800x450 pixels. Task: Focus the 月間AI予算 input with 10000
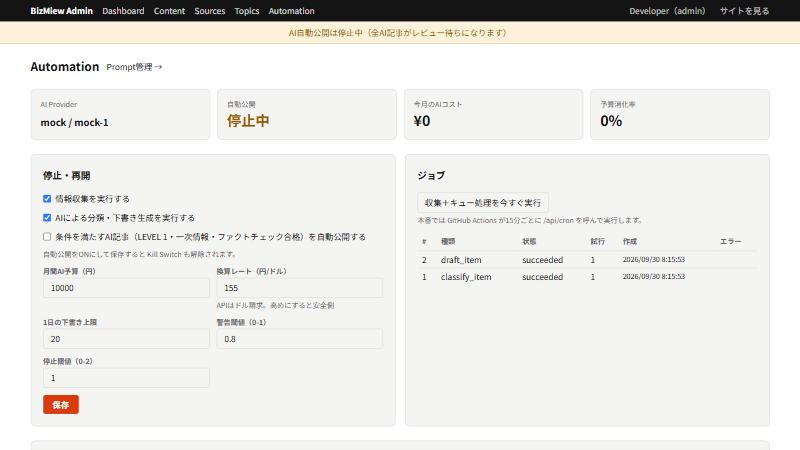coord(126,288)
